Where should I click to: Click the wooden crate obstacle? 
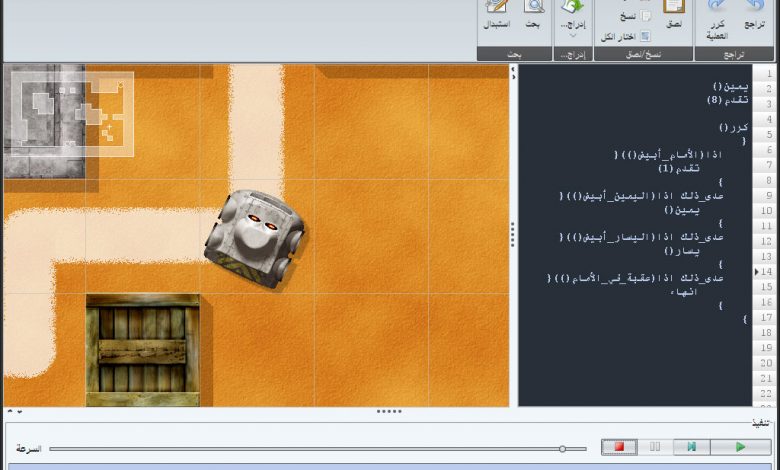click(143, 350)
